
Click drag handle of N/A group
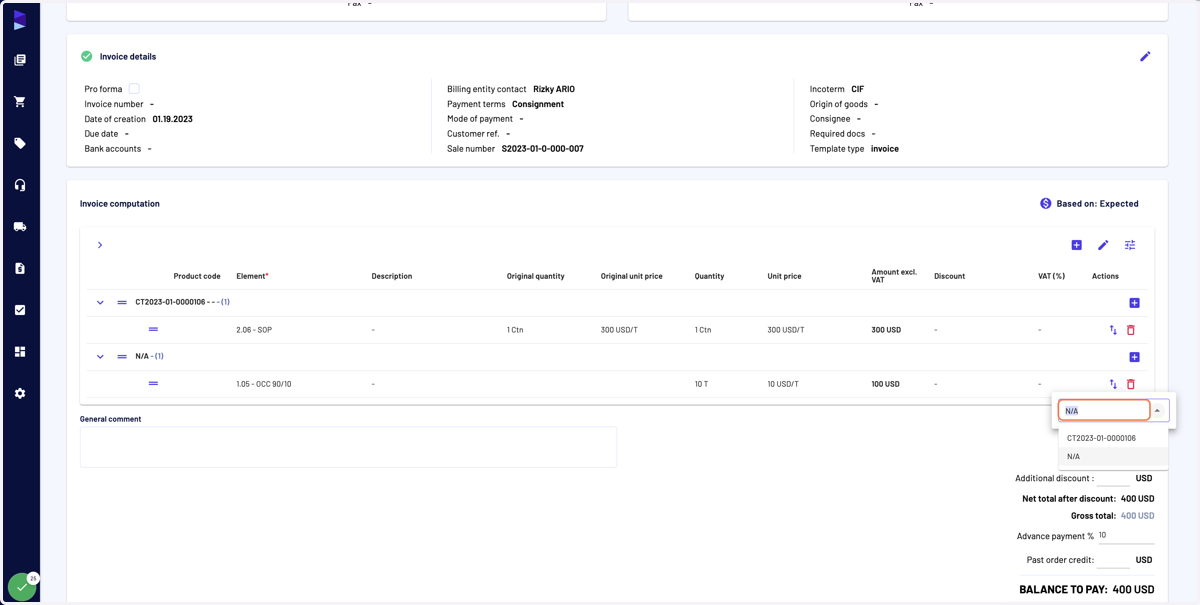(122, 357)
